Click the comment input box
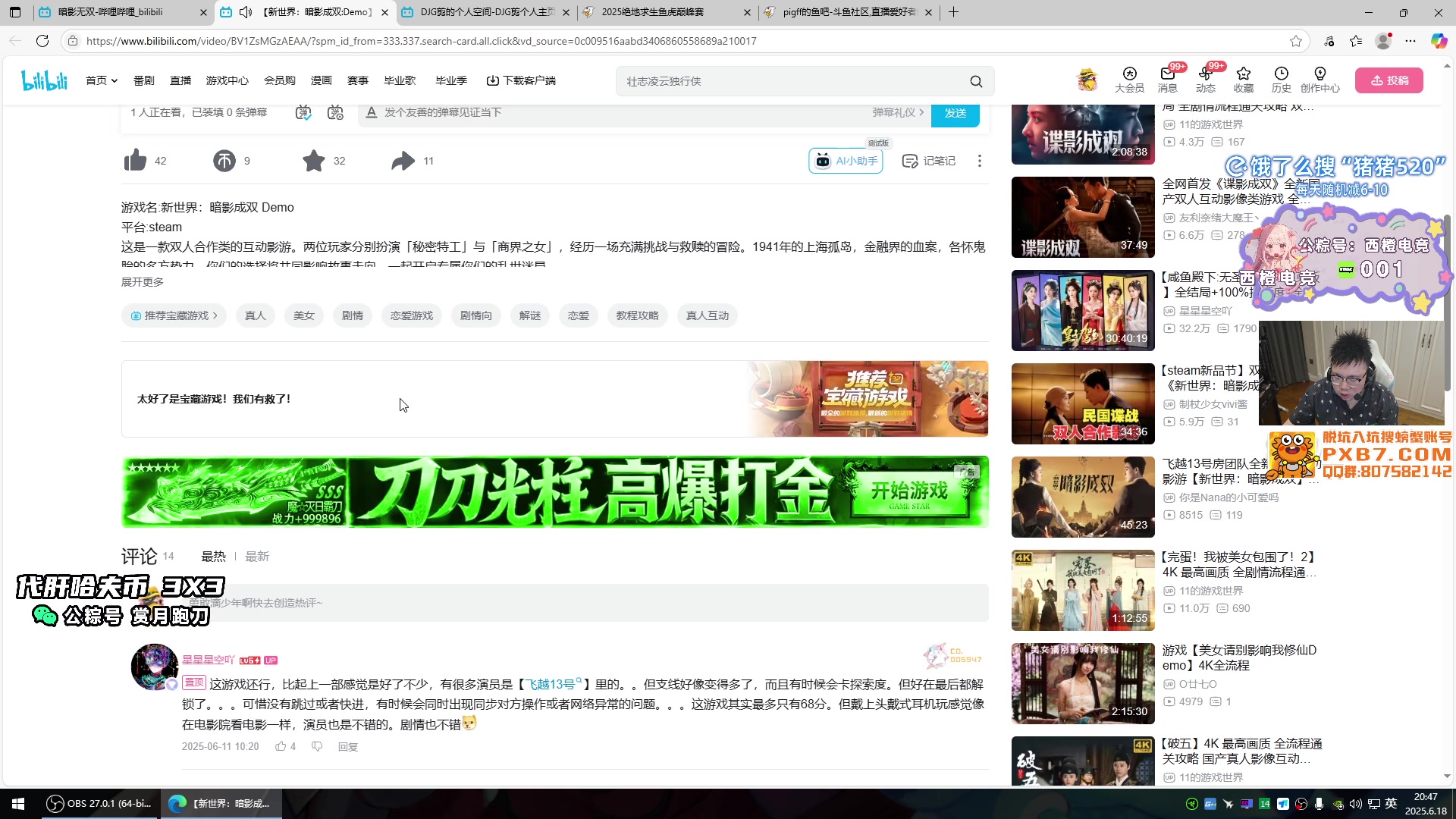Image resolution: width=1456 pixels, height=819 pixels. 584,603
